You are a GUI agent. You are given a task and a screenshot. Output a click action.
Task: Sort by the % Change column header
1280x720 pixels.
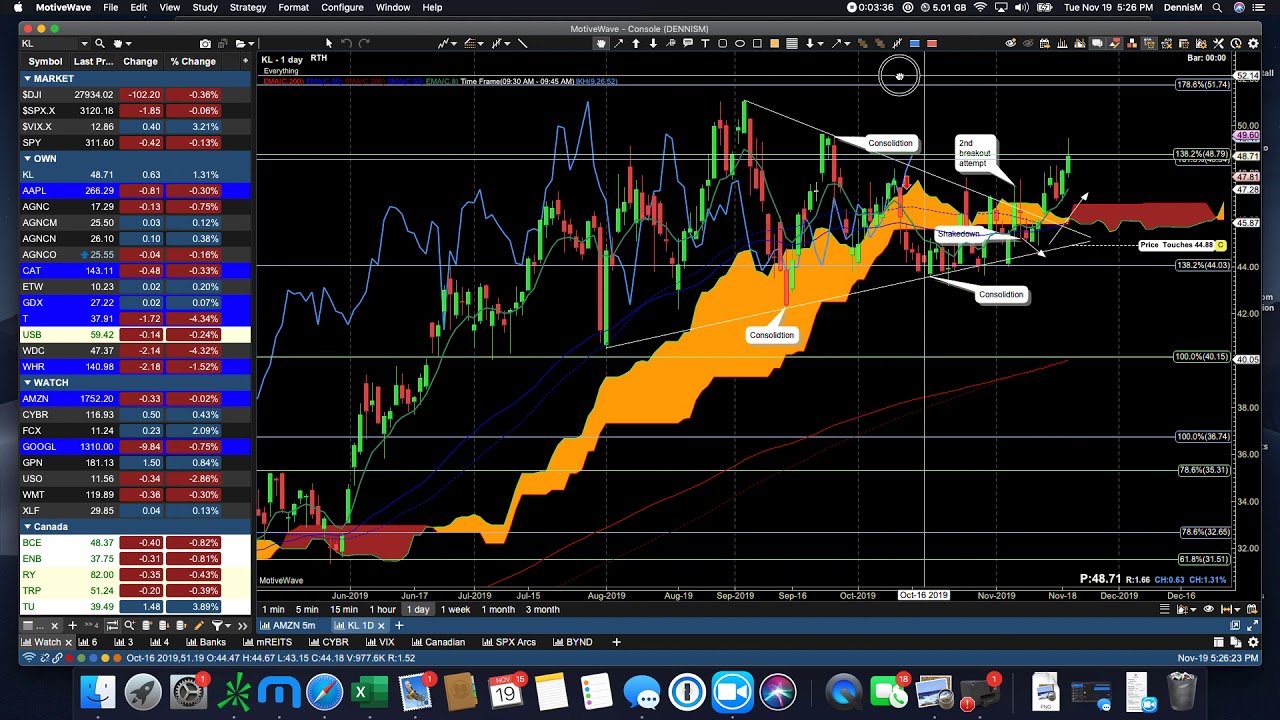point(193,61)
